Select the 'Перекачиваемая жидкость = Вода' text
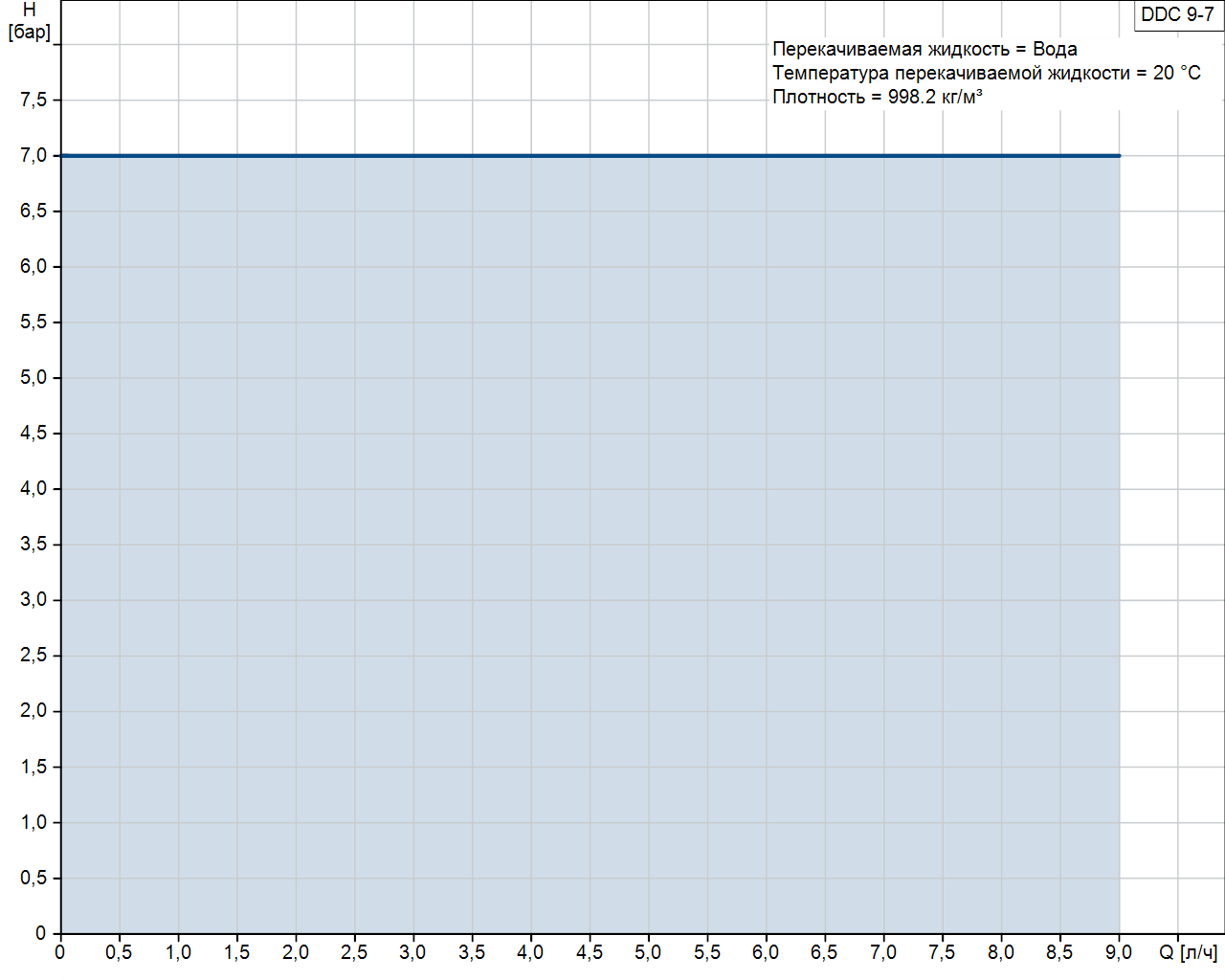1225x980 pixels. tap(924, 49)
